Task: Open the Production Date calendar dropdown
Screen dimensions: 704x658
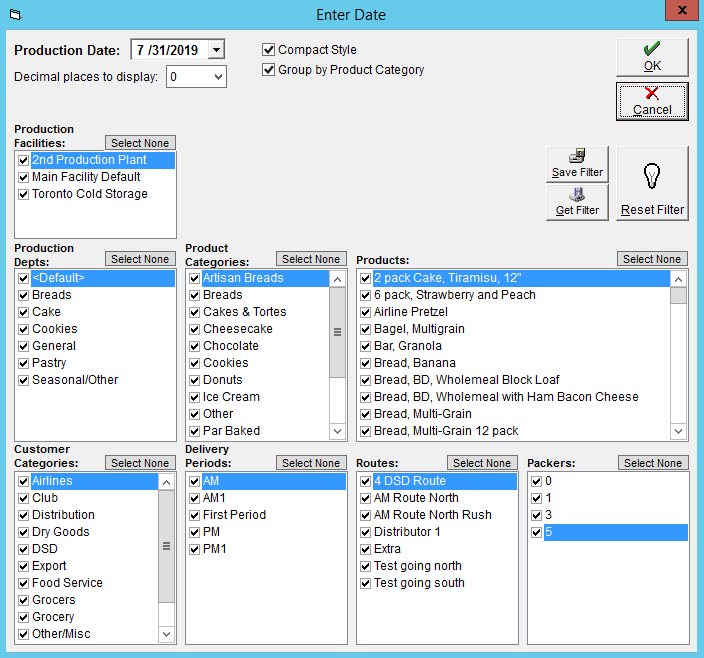Action: (x=216, y=49)
